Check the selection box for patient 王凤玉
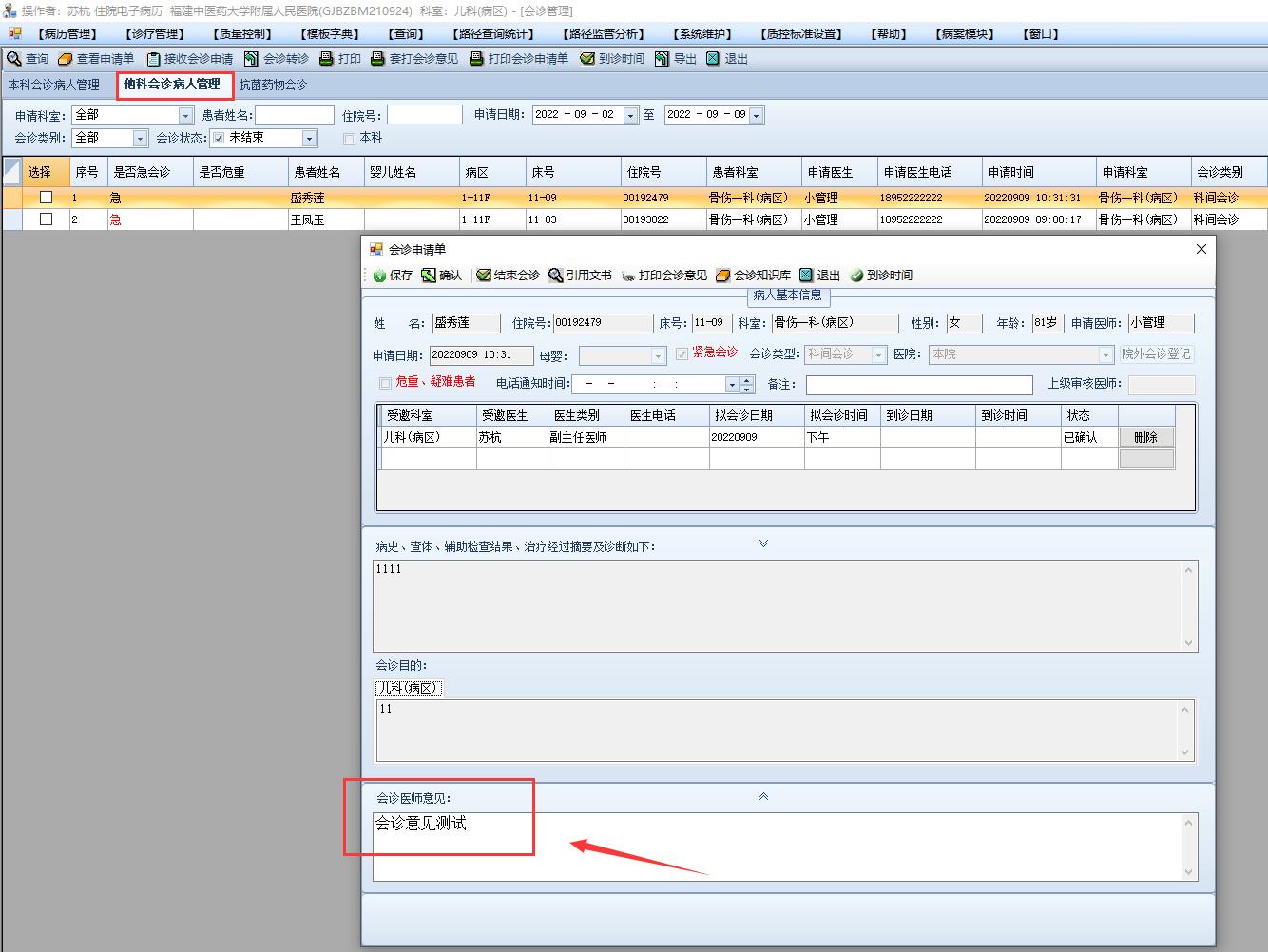1268x952 pixels. point(46,219)
